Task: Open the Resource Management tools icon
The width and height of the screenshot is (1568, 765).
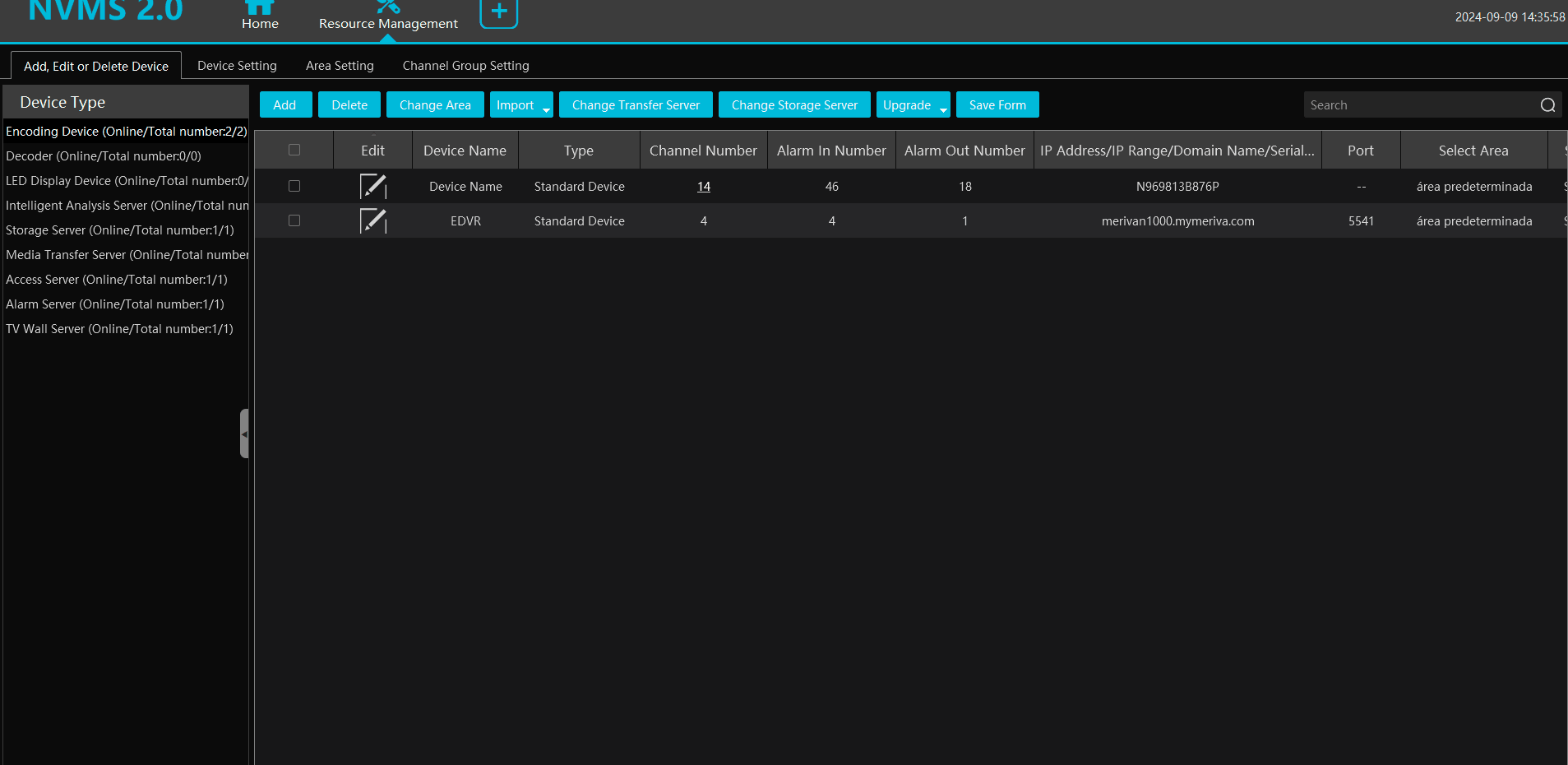Action: [x=387, y=8]
